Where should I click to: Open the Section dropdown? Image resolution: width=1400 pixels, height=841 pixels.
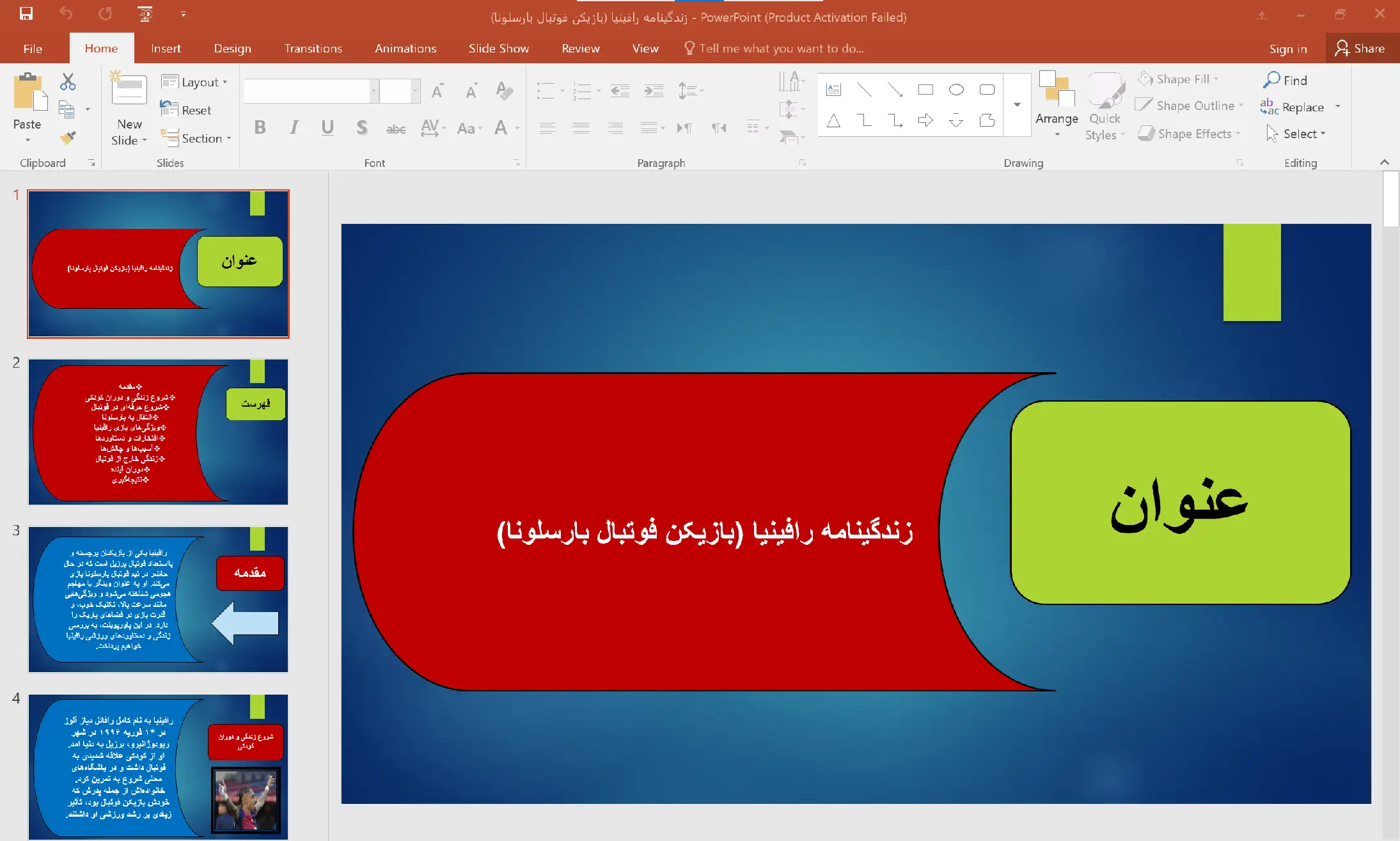[x=196, y=138]
